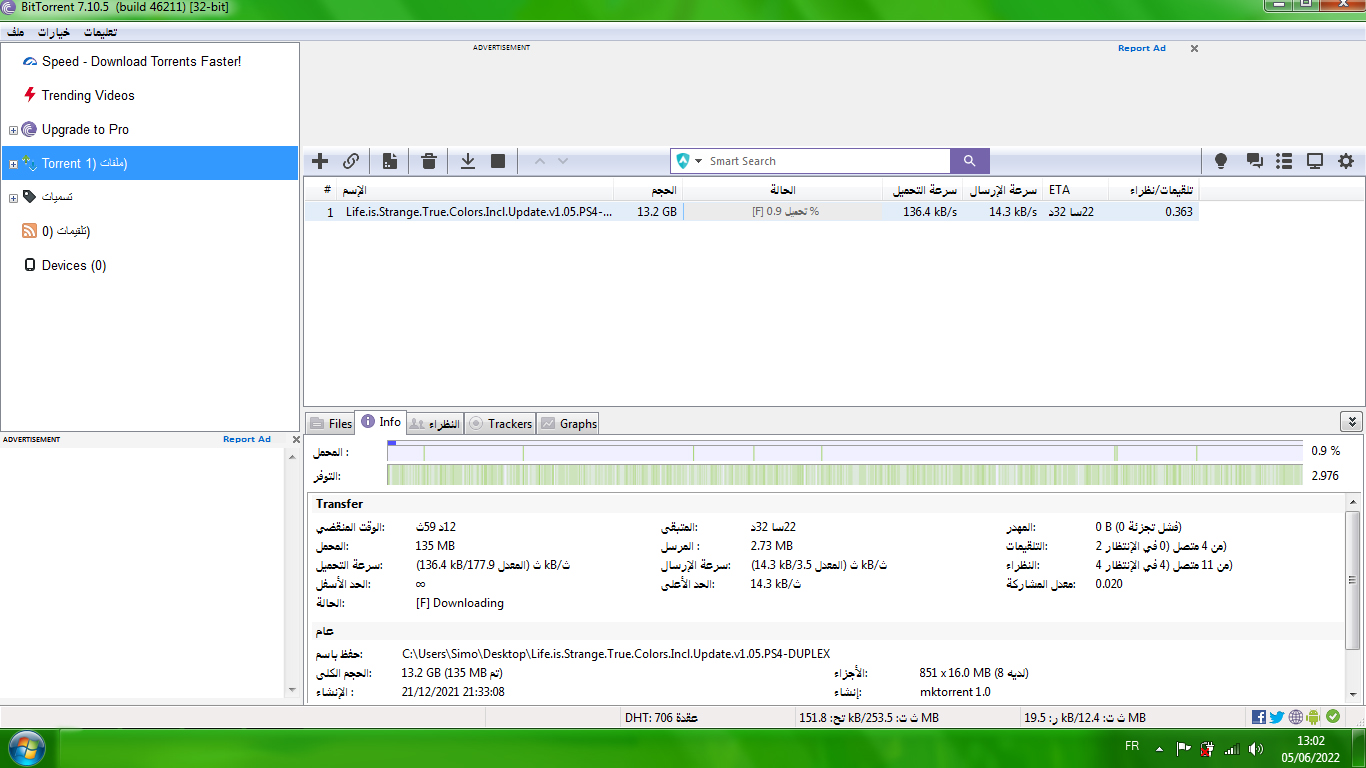Expand the Torrent sidebar tree node
This screenshot has width=1366, height=768.
click(x=13, y=164)
